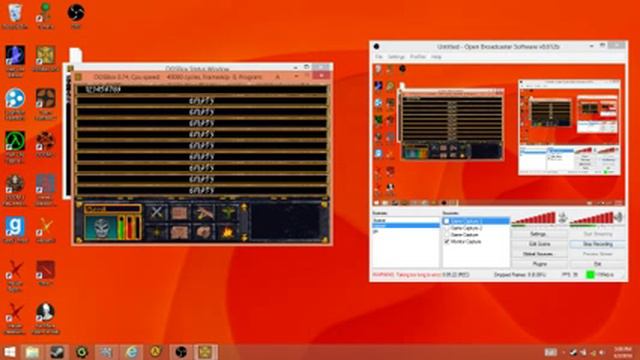640x360 pixels.
Task: Switch to OBS from the taskbar
Action: [x=181, y=352]
